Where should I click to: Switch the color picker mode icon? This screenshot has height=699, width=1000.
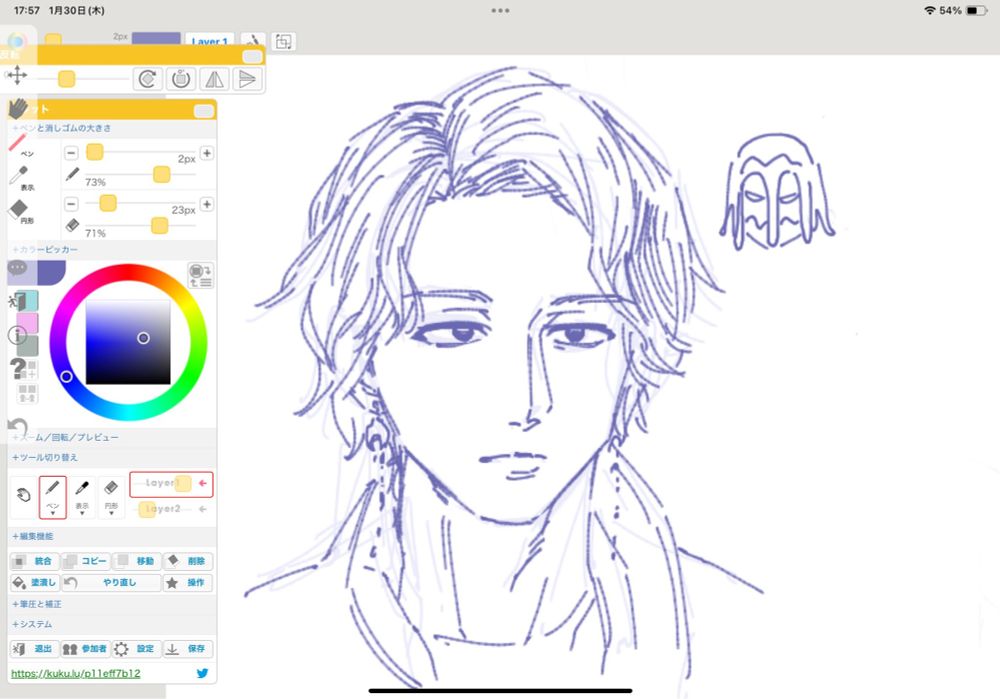click(x=201, y=275)
